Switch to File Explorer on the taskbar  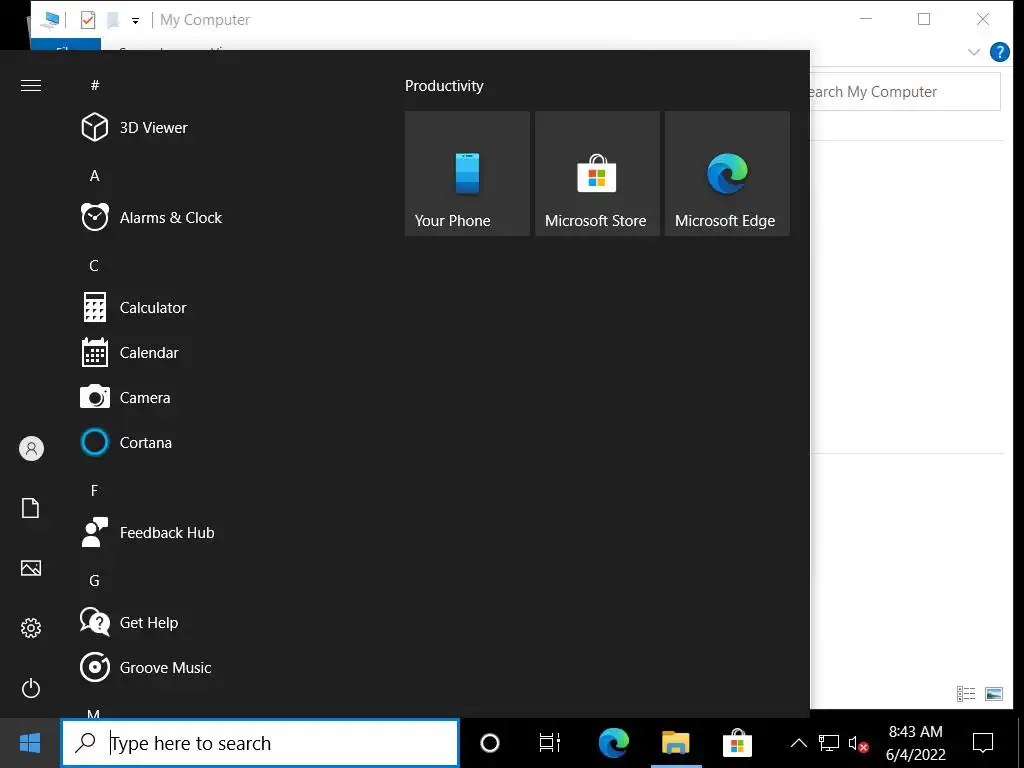pos(675,743)
